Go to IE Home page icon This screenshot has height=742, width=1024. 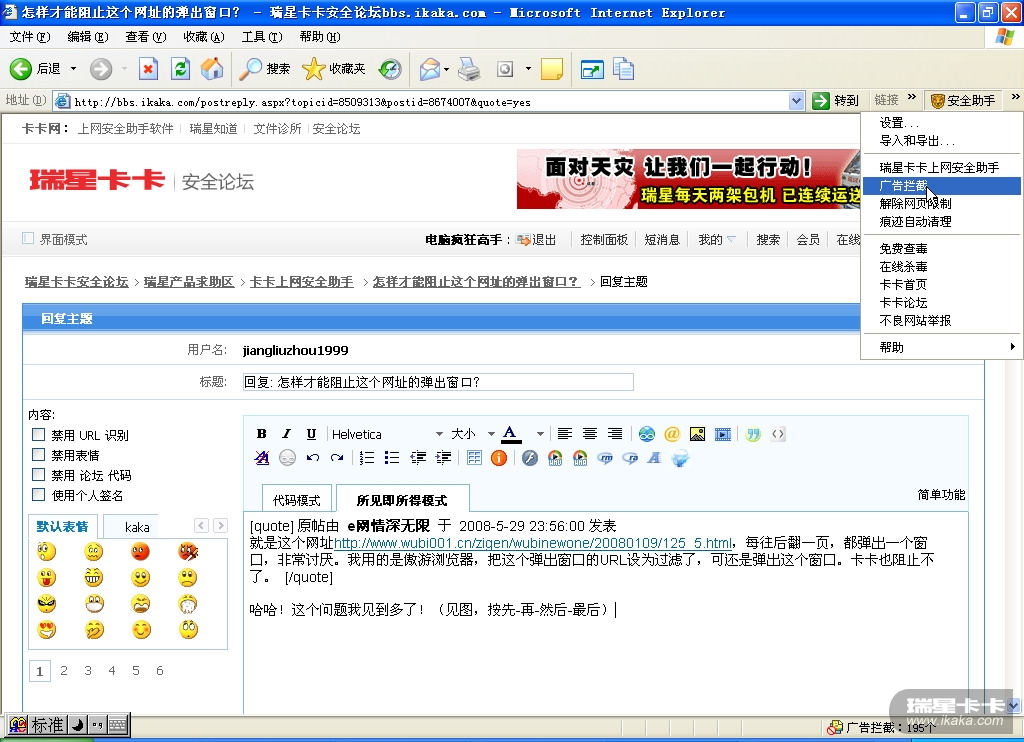click(x=212, y=69)
